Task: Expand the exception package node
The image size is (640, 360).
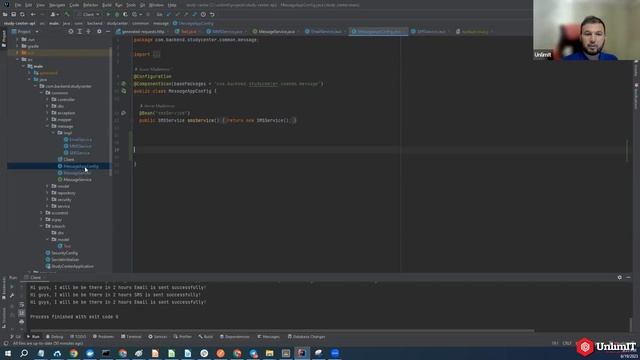Action: tap(47, 113)
